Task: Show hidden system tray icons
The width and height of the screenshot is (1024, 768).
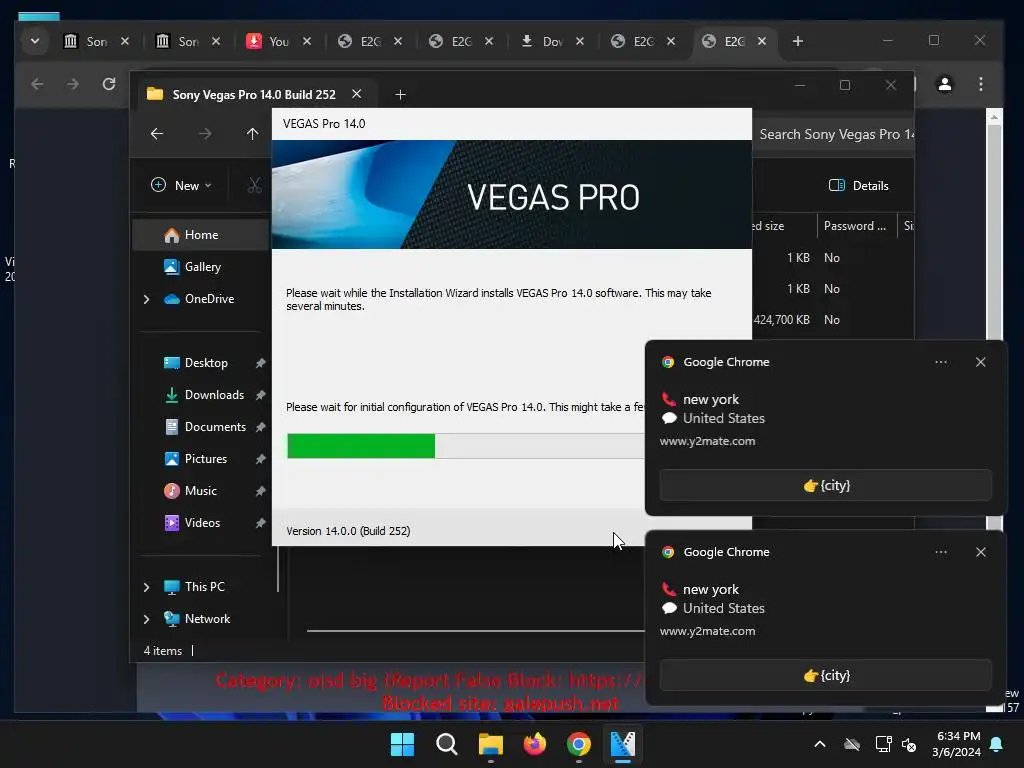Action: coord(820,744)
